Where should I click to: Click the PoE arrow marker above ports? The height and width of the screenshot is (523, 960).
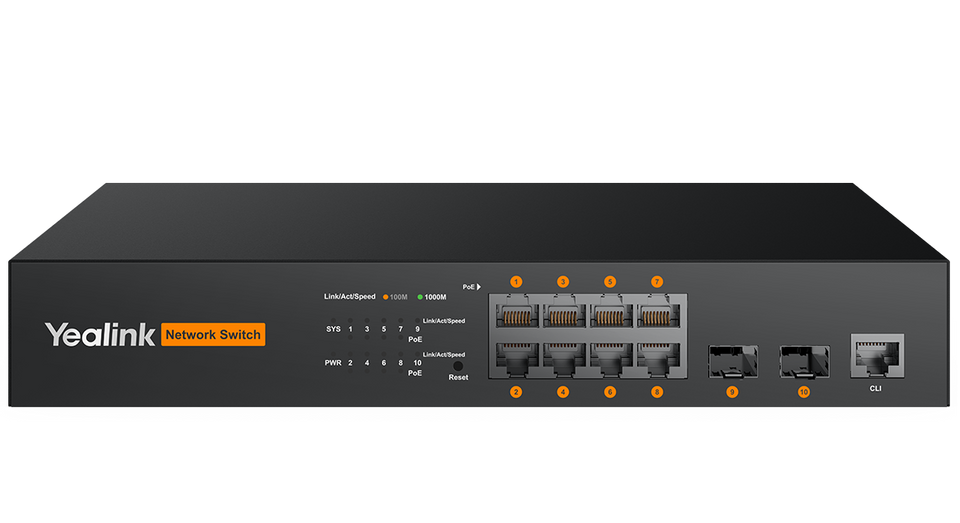pos(471,287)
